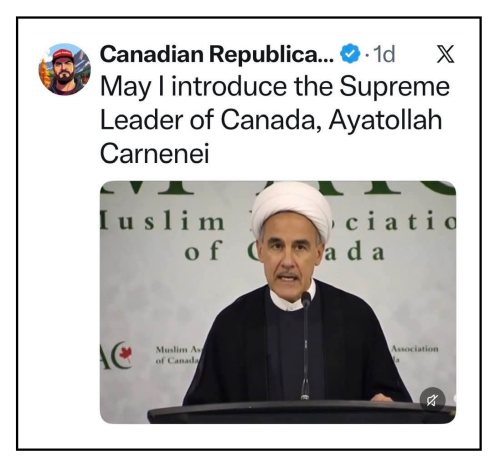
Task: Click the large green 'of' banner text
Action: click(x=203, y=251)
